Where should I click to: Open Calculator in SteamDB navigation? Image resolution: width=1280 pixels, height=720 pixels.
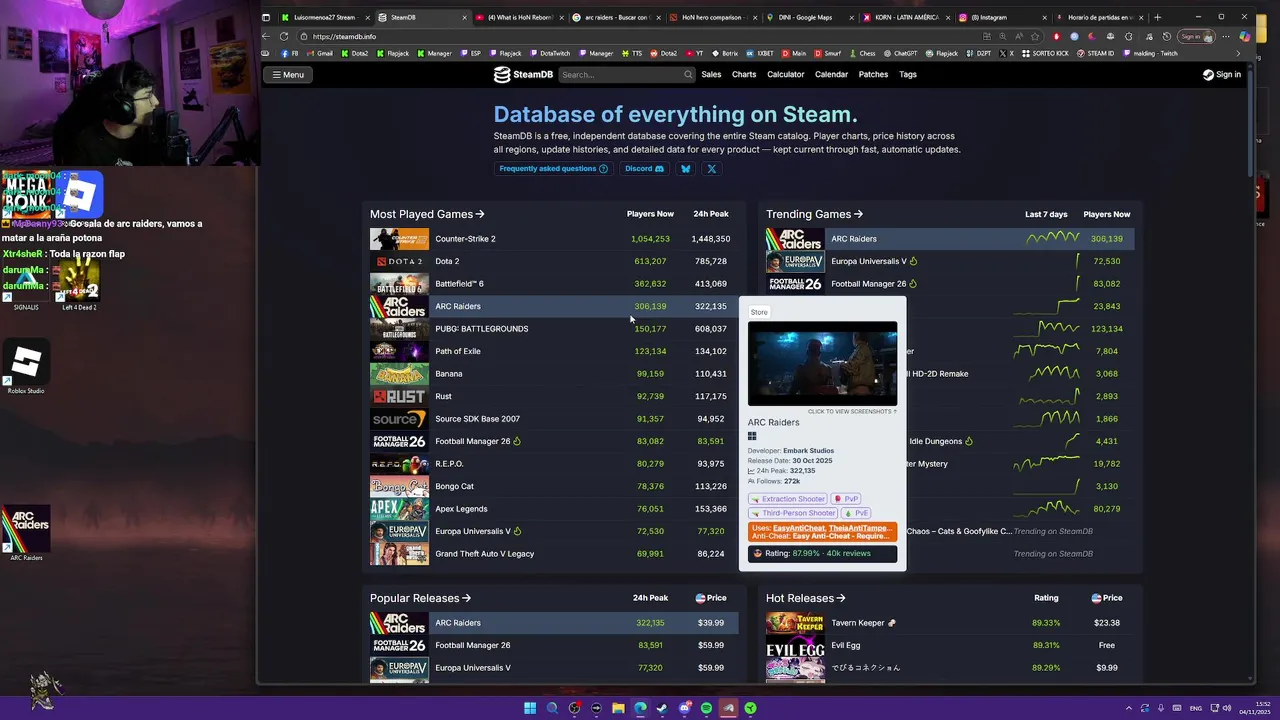pyautogui.click(x=786, y=75)
